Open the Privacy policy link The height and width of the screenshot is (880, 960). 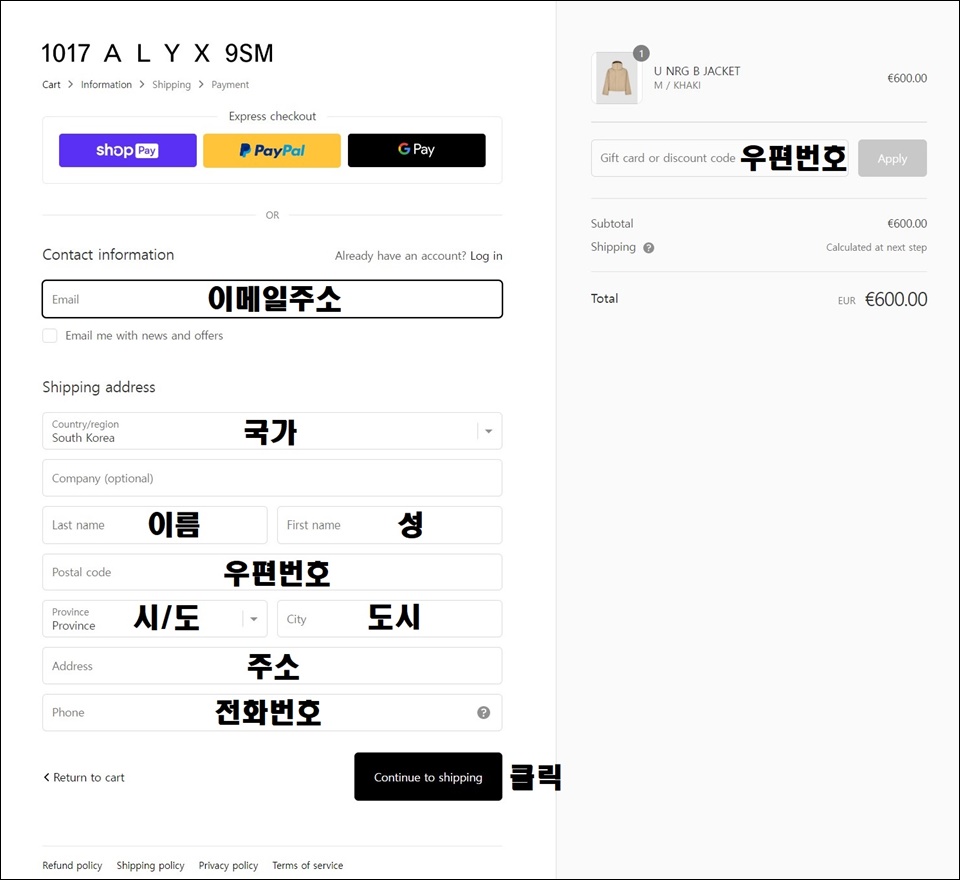click(228, 865)
